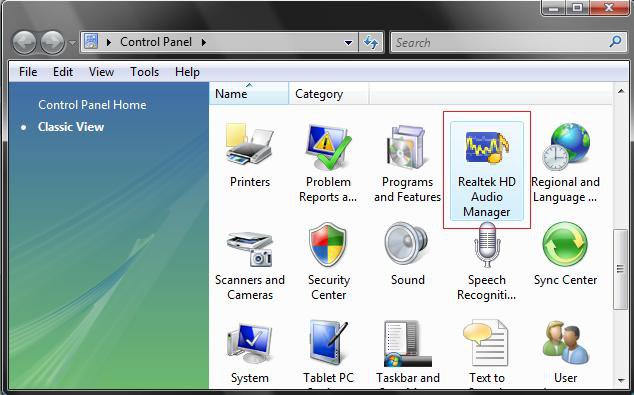Click the vertical scrollbar up arrow
Screen dimensions: 634x395
621,91
